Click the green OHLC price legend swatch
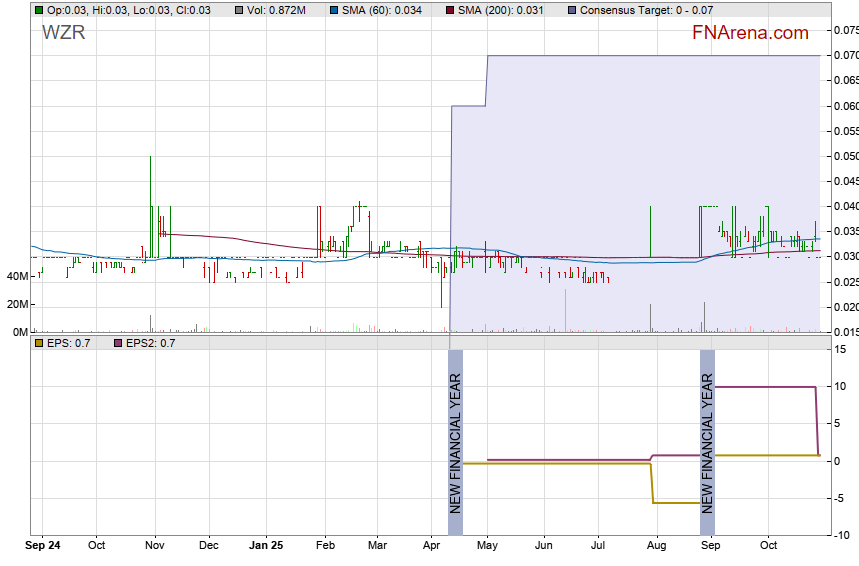This screenshot has height=566, width=859. point(38,10)
